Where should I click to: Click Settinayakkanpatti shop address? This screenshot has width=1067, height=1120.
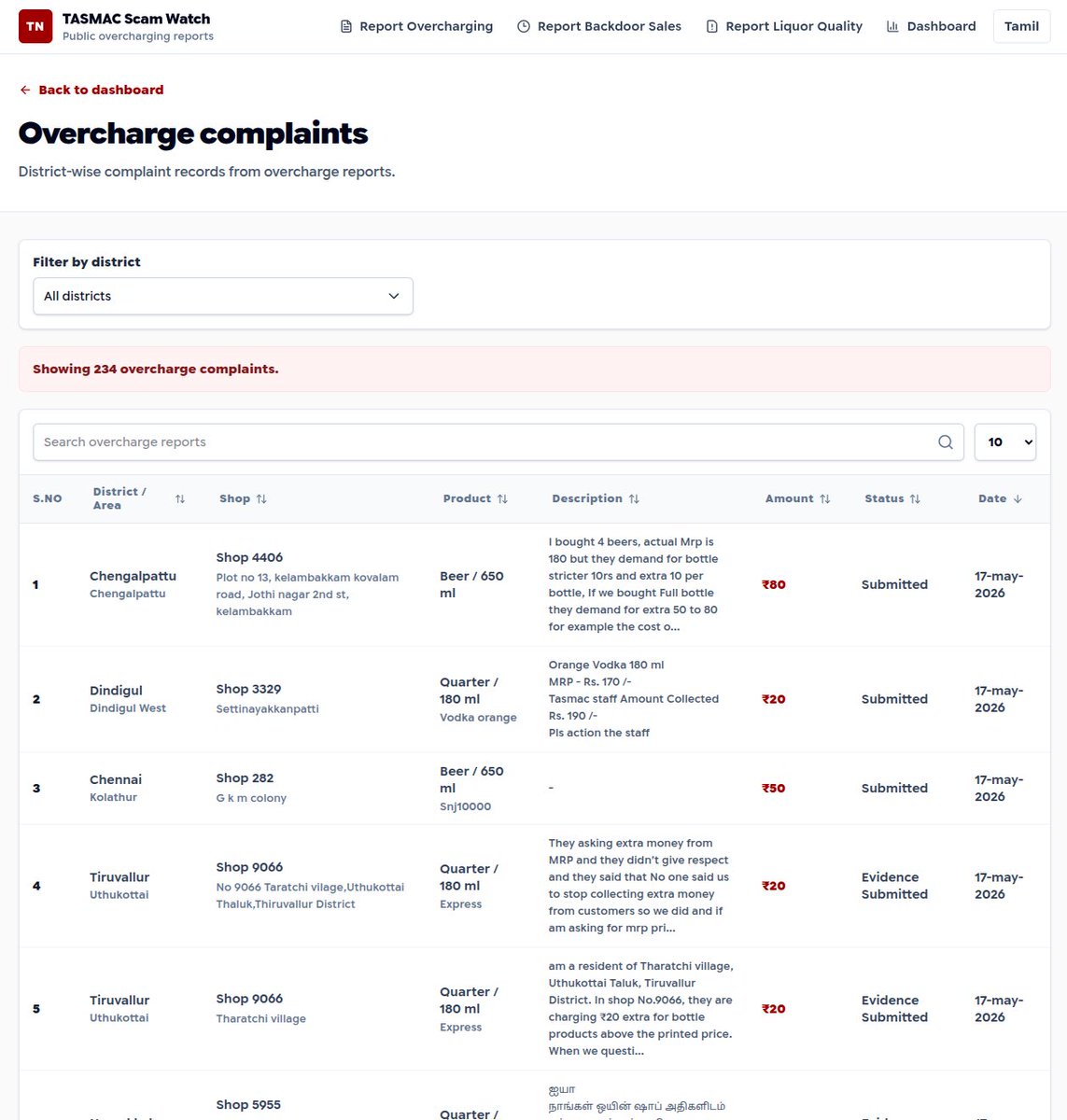[x=267, y=709]
